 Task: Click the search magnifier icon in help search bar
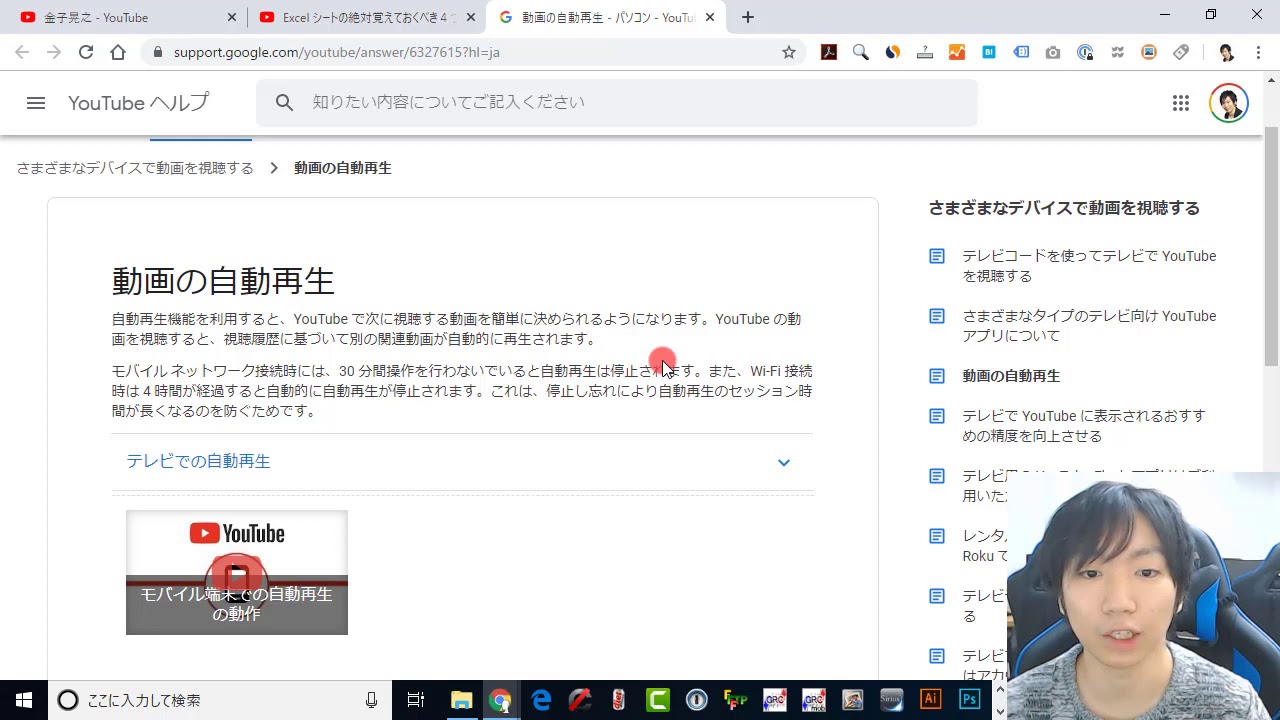point(284,102)
